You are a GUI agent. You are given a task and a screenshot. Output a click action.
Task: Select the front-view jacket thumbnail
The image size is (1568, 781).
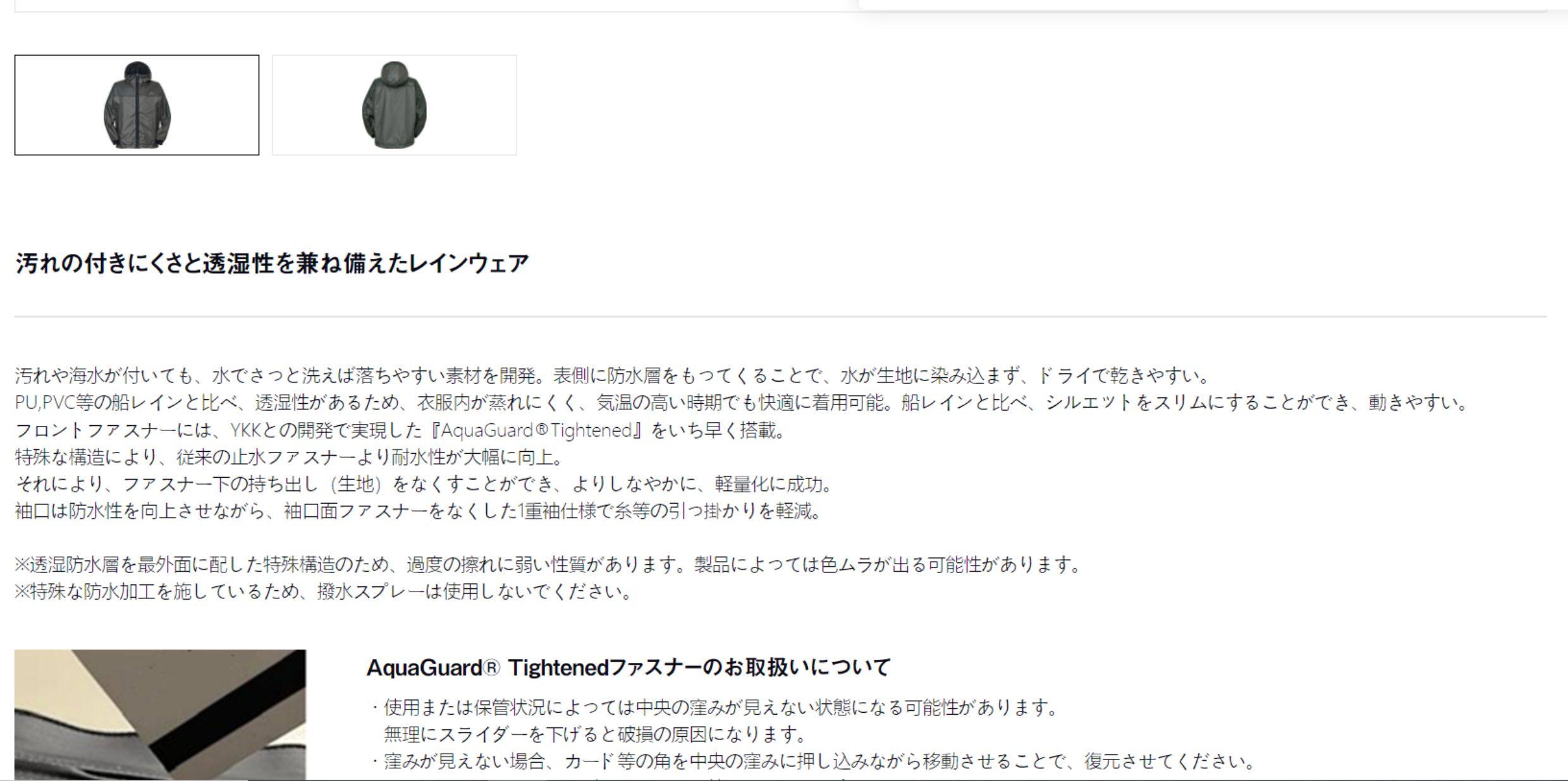(x=137, y=105)
